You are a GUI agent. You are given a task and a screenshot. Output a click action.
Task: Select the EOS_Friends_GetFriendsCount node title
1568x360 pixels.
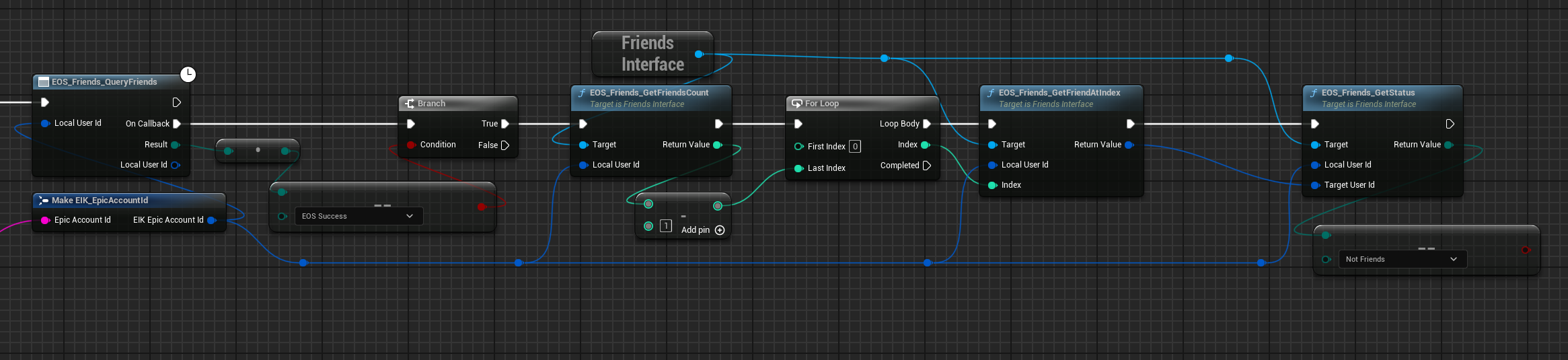(x=648, y=93)
